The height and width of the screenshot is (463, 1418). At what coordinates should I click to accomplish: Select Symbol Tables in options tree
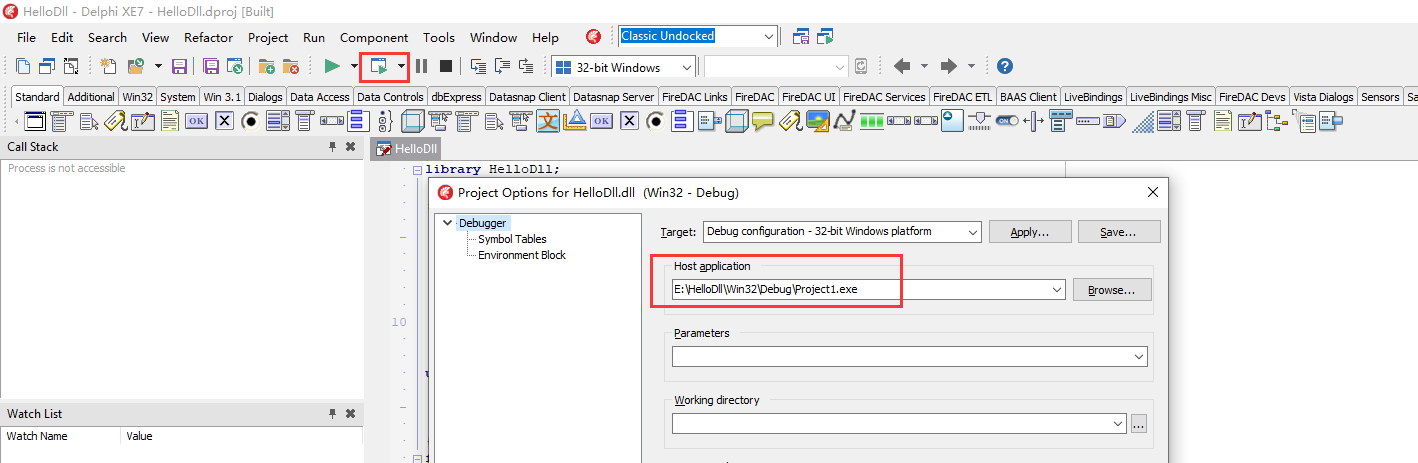[x=512, y=239]
